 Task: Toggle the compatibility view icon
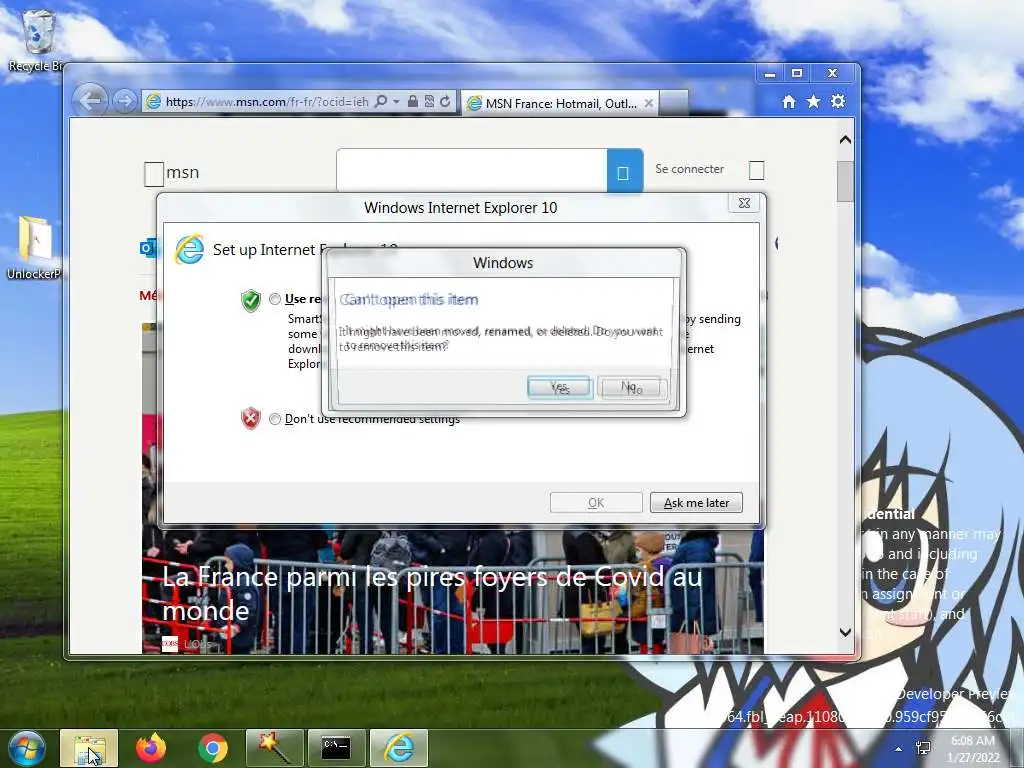click(x=429, y=101)
